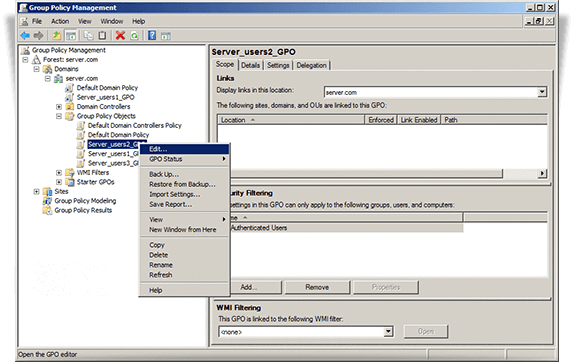This screenshot has height=362, width=574.
Task: Choose Rename in the context menu
Action: pos(185,265)
